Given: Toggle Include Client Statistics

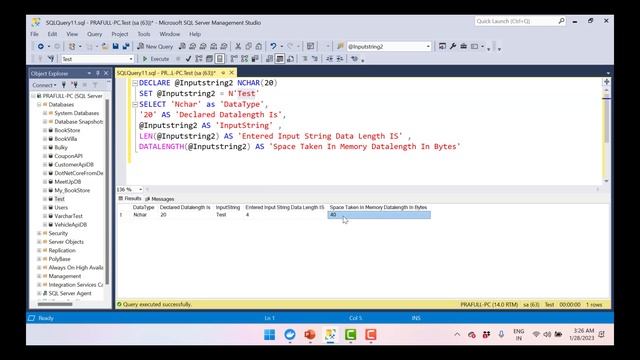Looking at the screenshot, I should coord(255,59).
